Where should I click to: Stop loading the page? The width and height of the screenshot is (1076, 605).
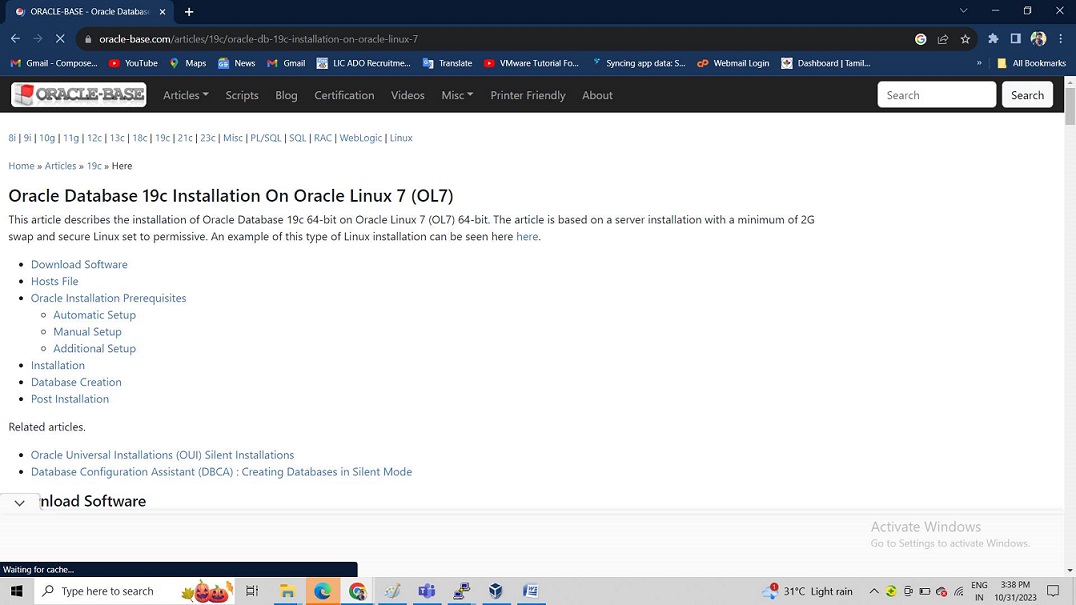coord(60,39)
